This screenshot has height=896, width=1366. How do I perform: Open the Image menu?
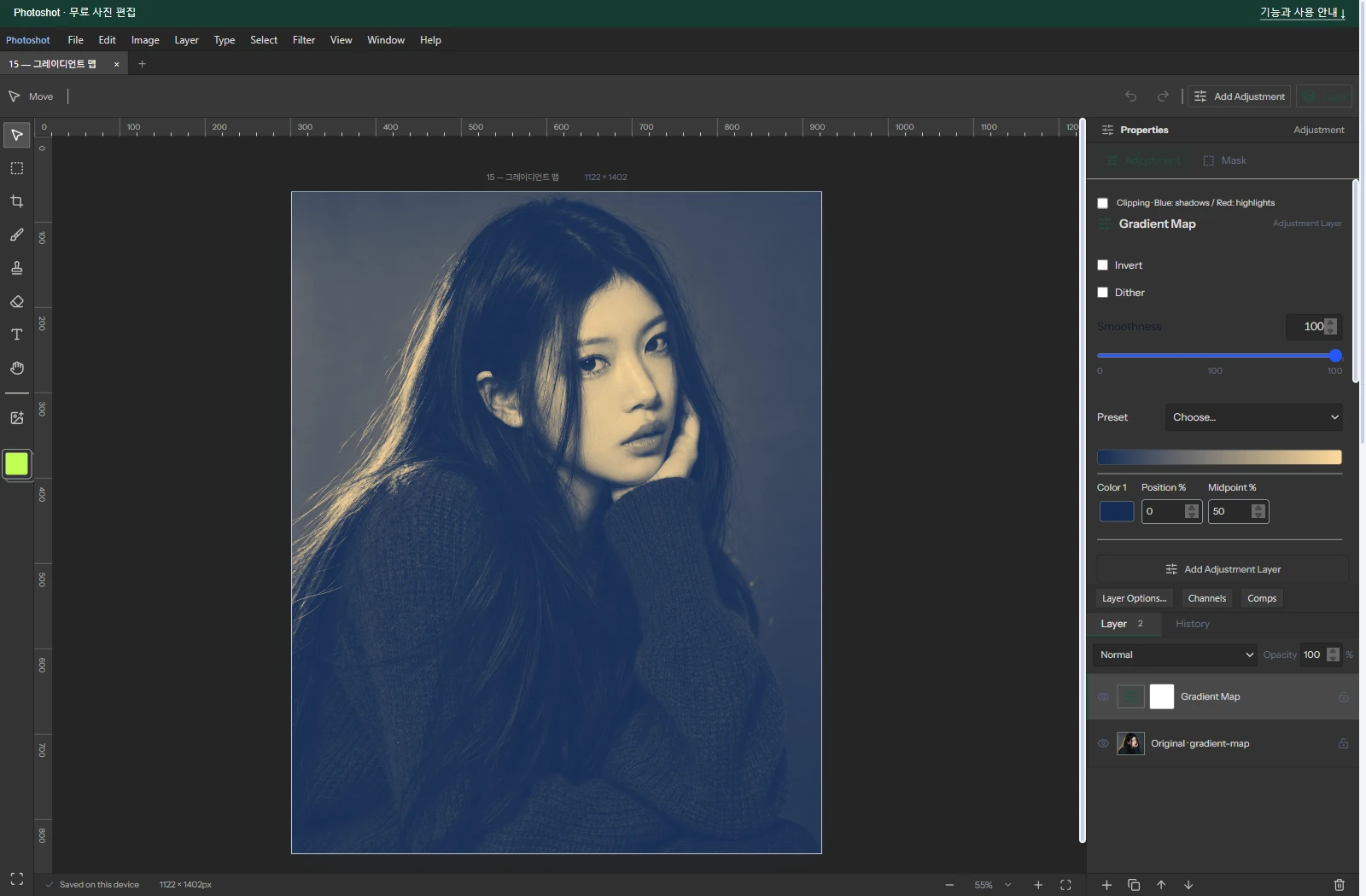pos(145,40)
